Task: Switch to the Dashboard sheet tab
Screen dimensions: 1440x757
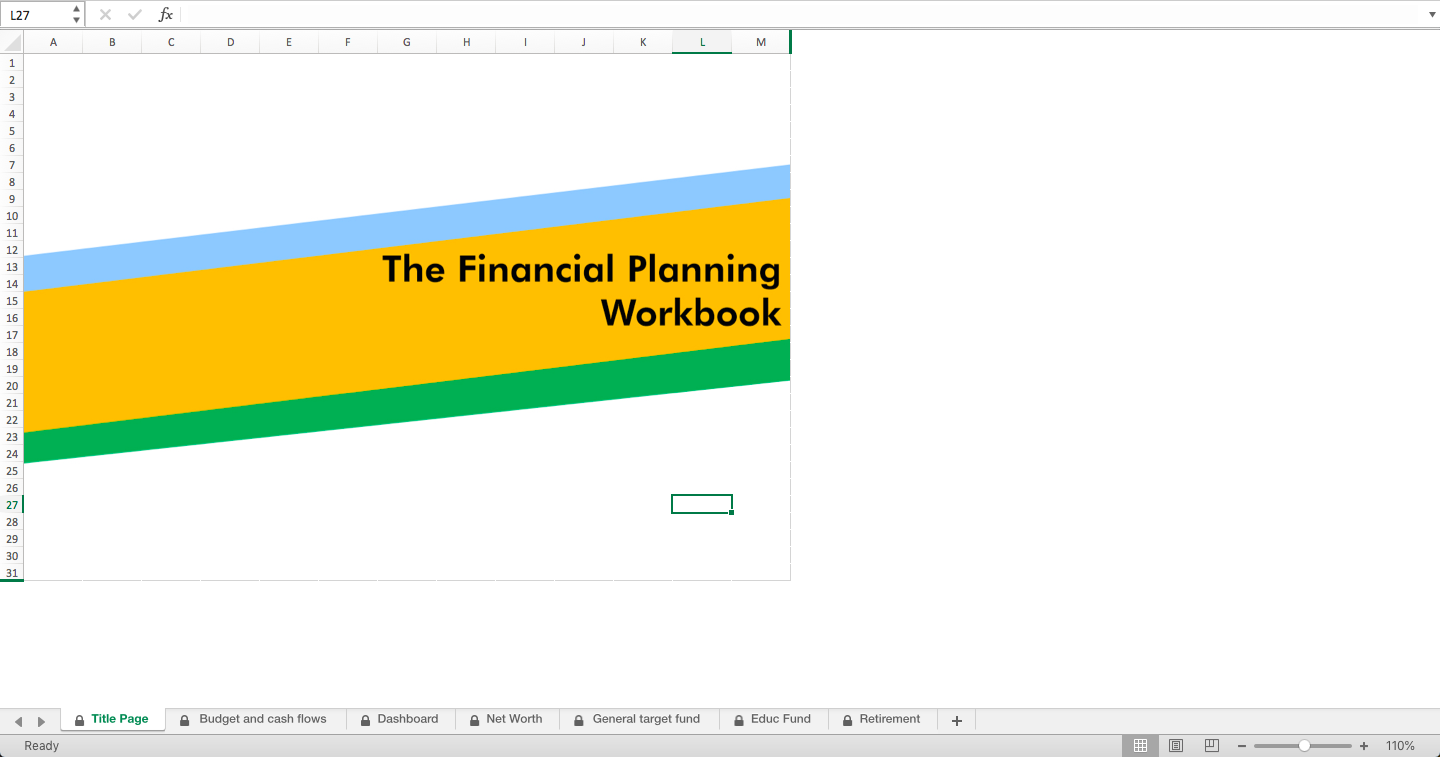Action: [x=400, y=719]
